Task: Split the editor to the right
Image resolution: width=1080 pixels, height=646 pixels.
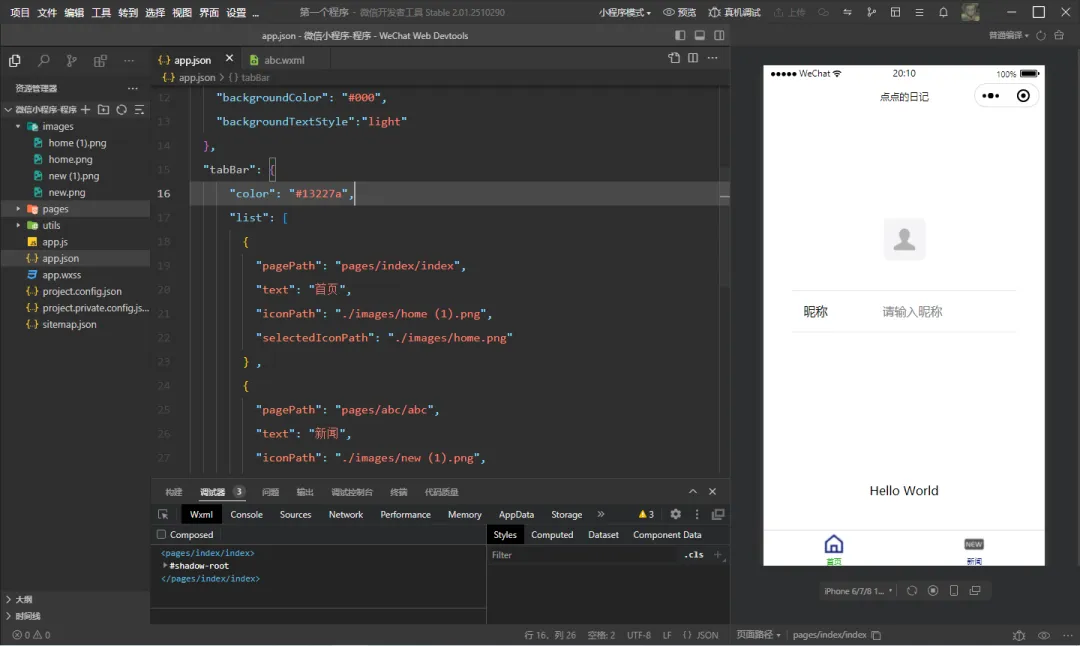Action: coord(693,59)
